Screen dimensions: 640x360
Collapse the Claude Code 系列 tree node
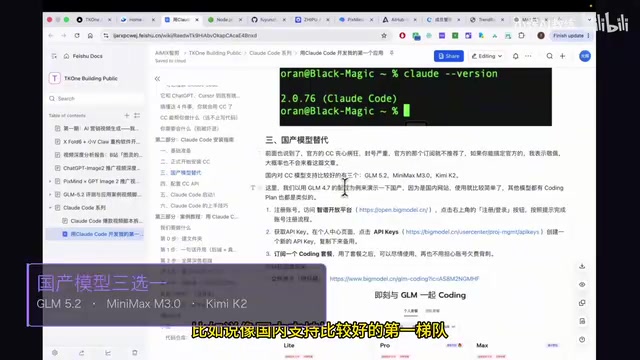click(50, 208)
